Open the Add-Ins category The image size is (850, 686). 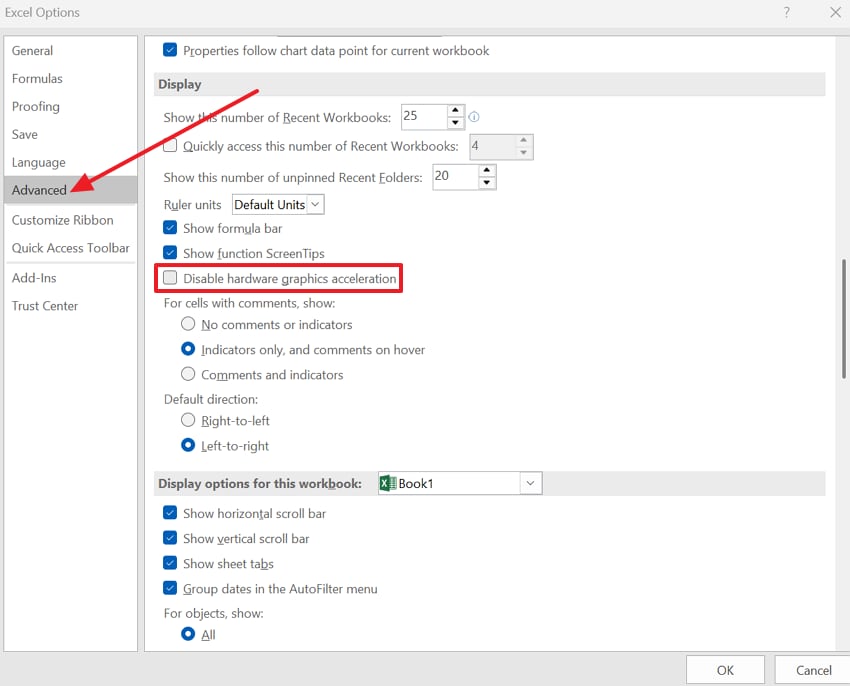70,278
